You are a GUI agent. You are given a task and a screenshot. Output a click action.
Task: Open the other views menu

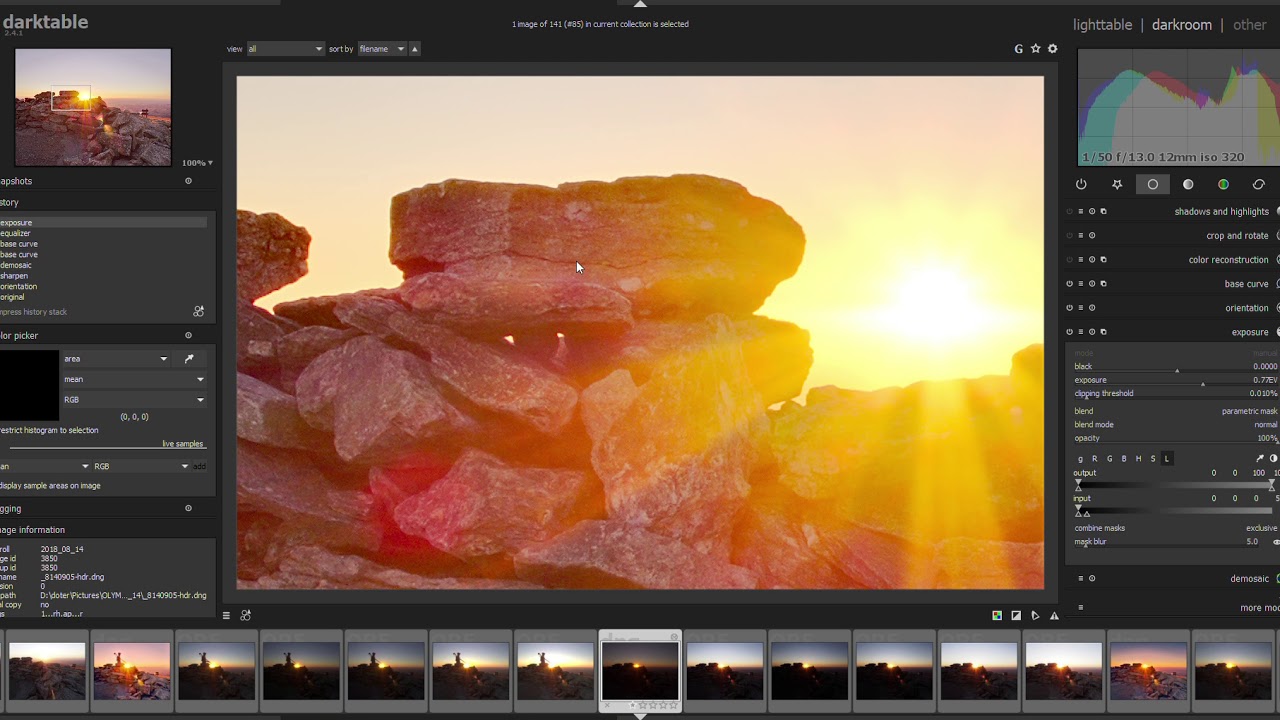1249,25
